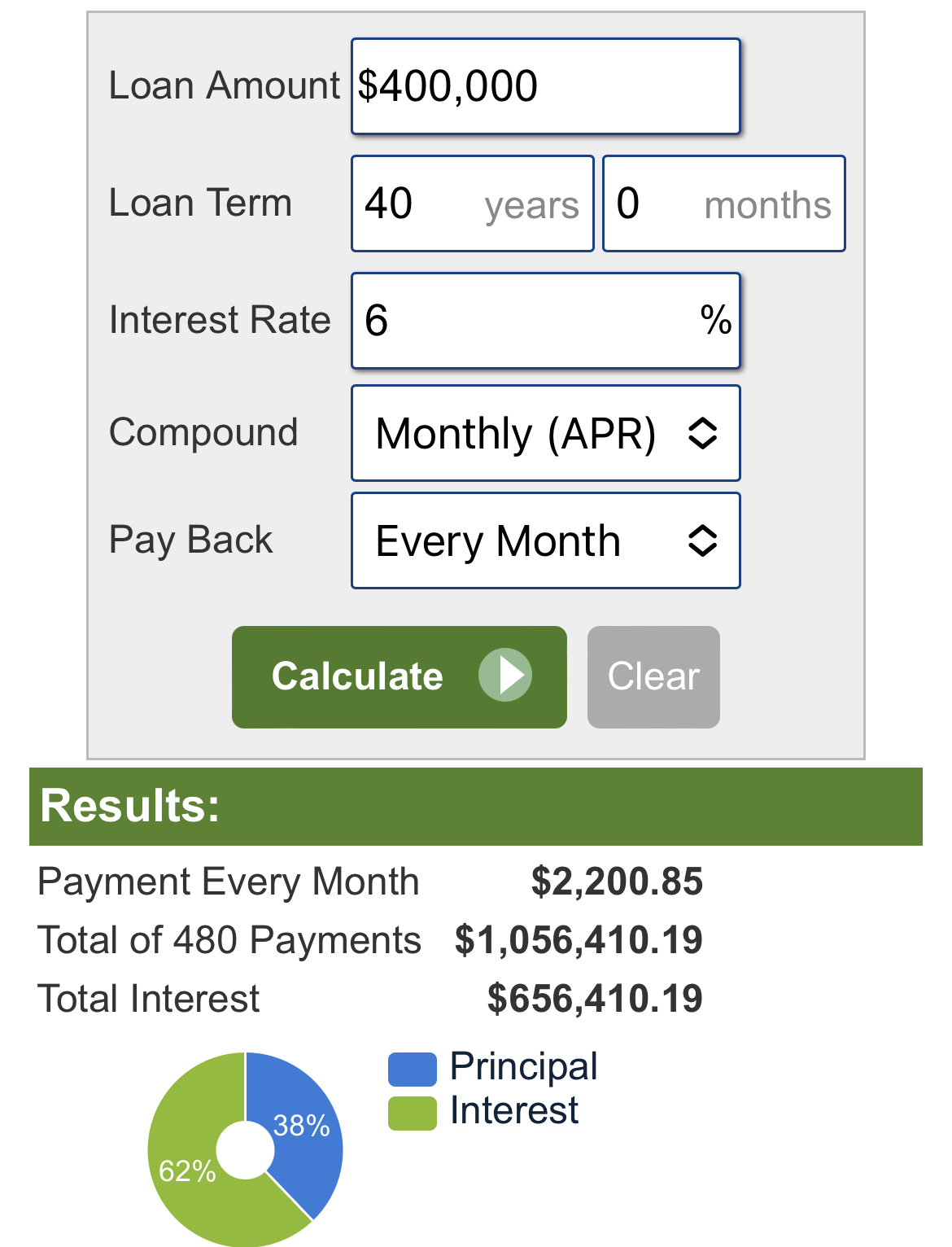This screenshot has height=1247, width=952.
Task: Click the Total Interest amount $656,410.19
Action: [x=595, y=999]
